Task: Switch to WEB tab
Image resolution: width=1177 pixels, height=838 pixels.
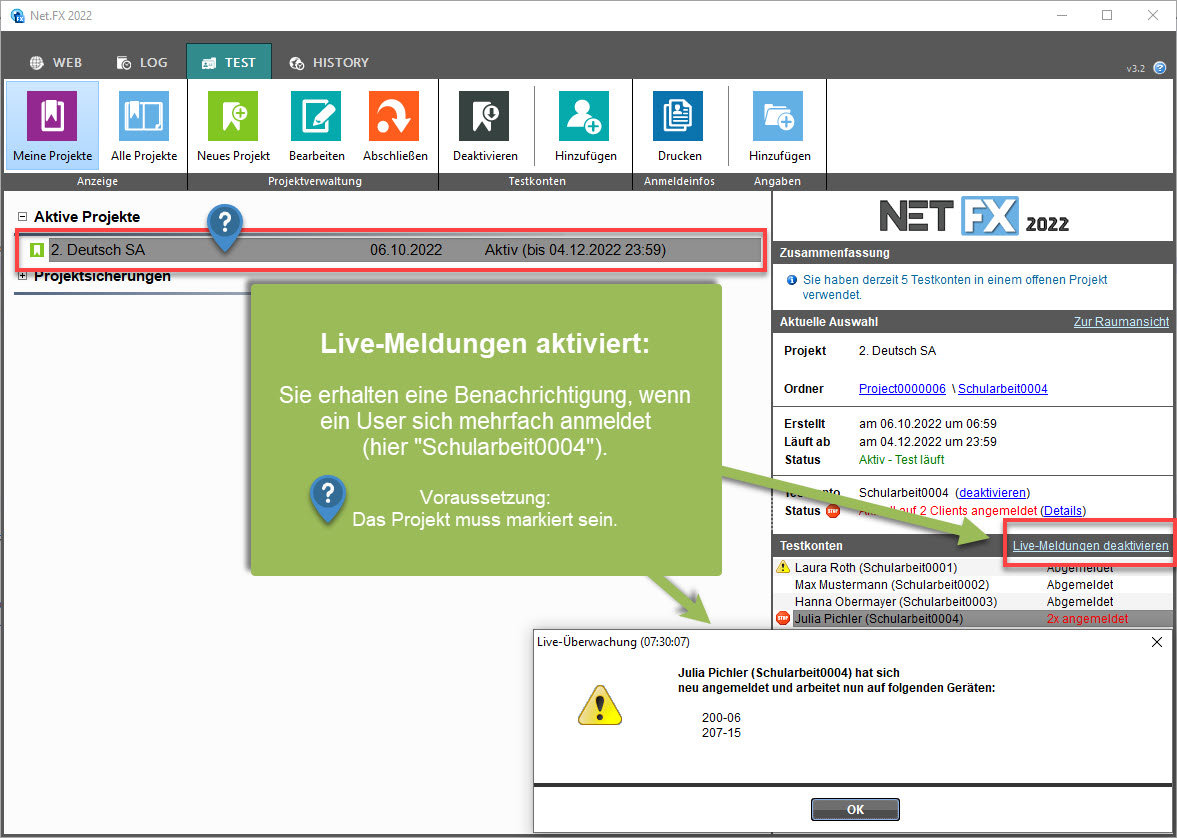Action: (56, 63)
